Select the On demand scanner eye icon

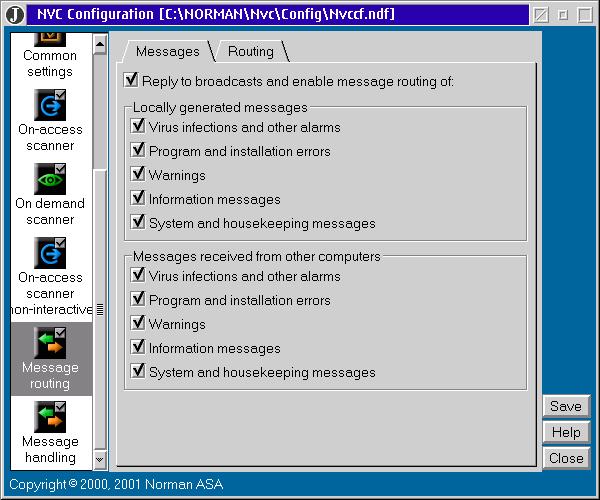tap(50, 179)
